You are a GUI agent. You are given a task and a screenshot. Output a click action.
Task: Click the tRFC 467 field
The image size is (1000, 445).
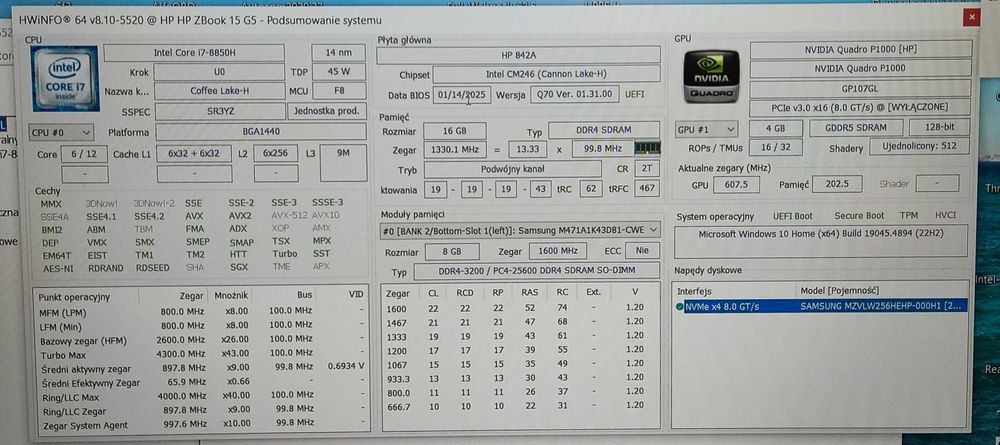tap(647, 189)
